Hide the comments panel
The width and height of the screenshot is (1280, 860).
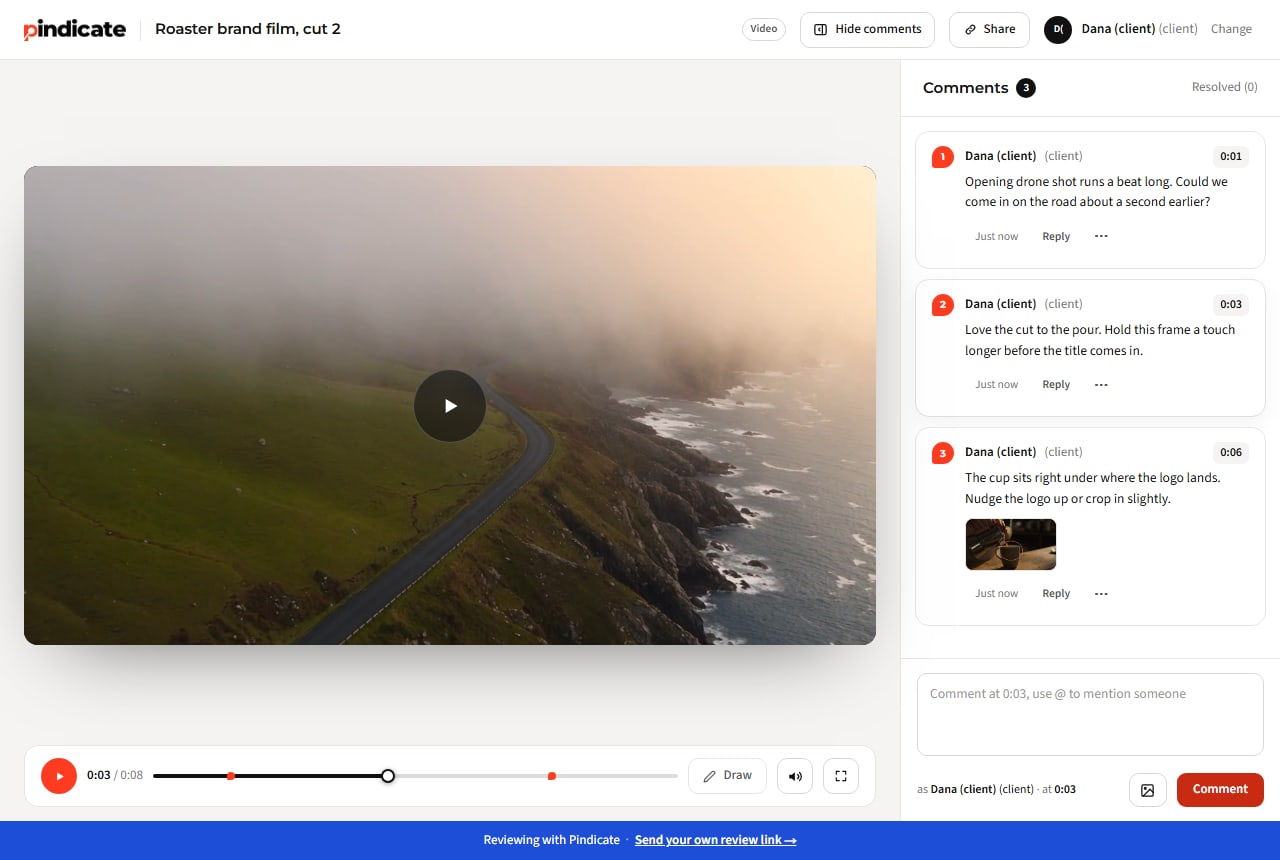[x=867, y=30]
